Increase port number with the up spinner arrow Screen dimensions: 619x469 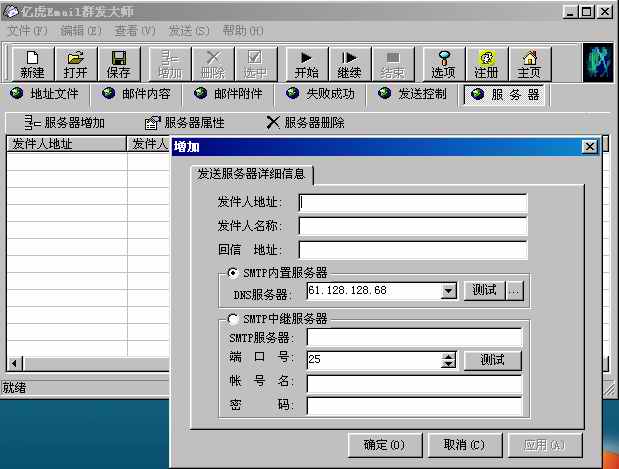coord(448,356)
